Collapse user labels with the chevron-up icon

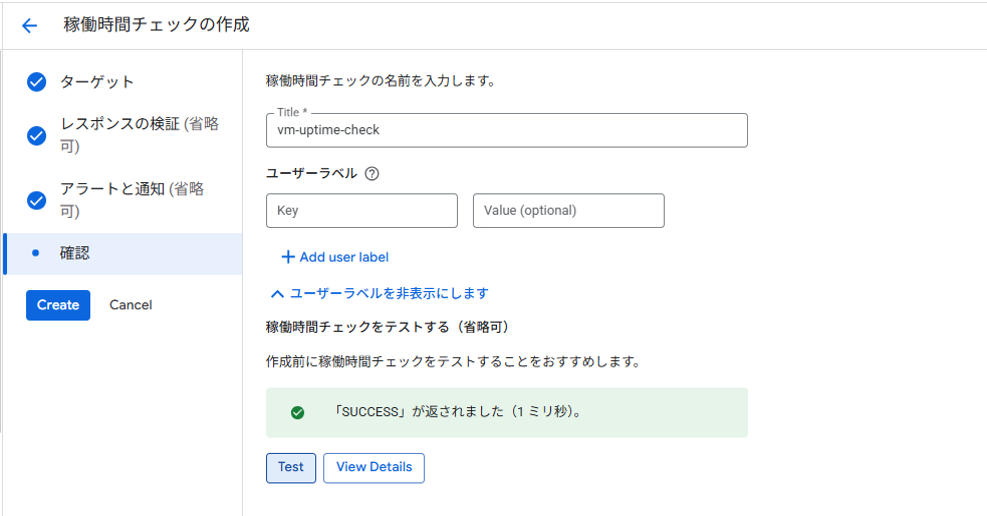[x=277, y=294]
